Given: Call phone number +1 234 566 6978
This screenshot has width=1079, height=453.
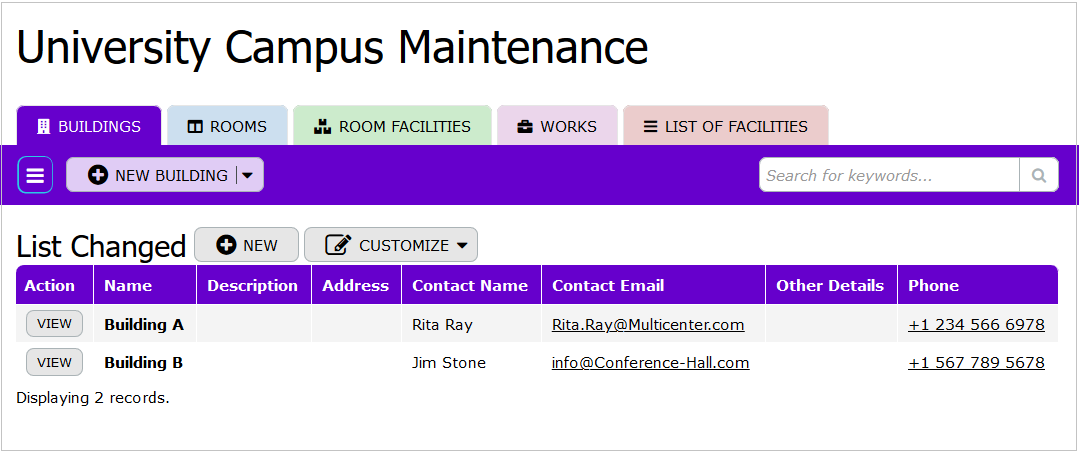Looking at the screenshot, I should [x=976, y=325].
